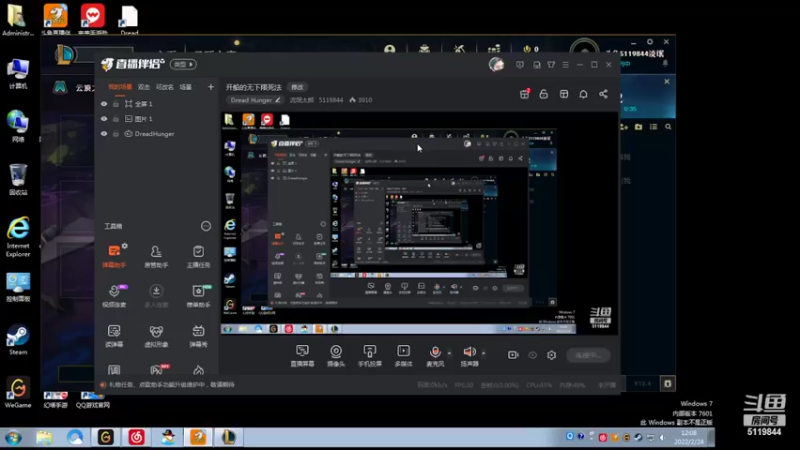Lock the DreadHunger source

116,134
